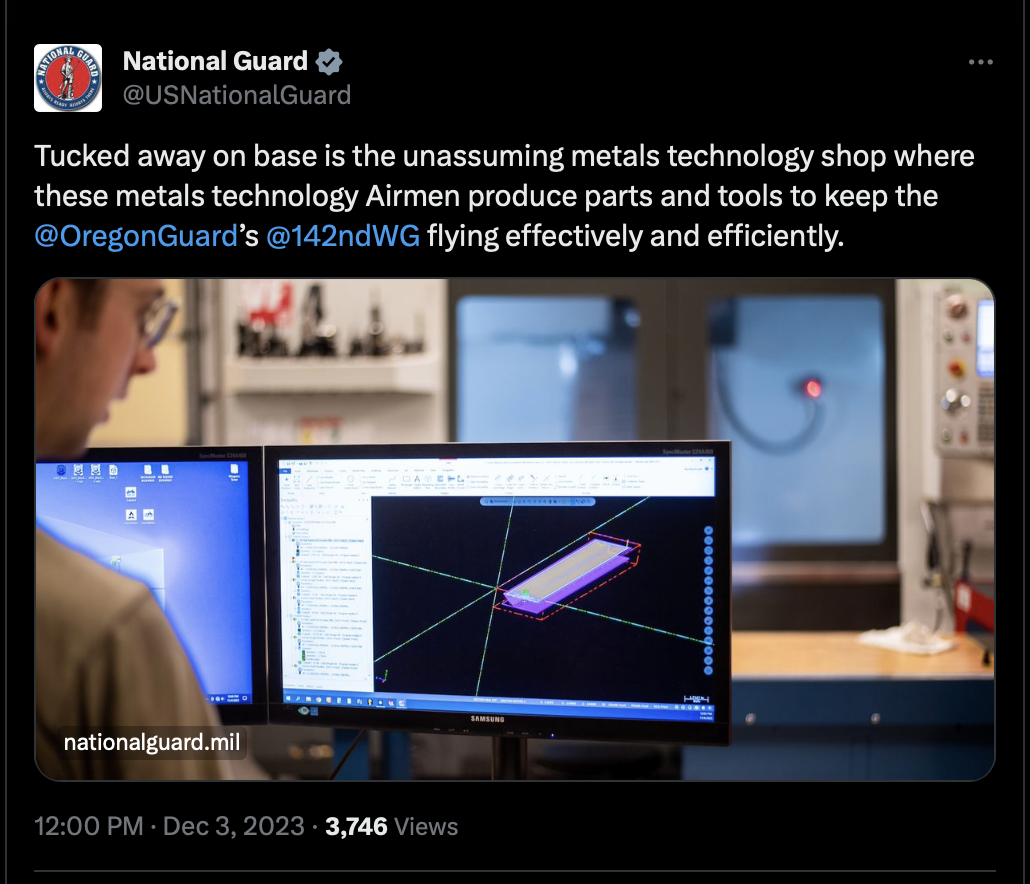Click the floating selection toolbar above the viewport
The image size is (1030, 884).
coord(537,502)
